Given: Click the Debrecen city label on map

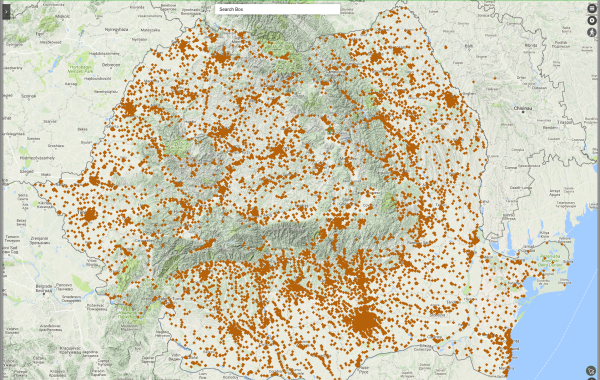Looking at the screenshot, I should 111,65.
